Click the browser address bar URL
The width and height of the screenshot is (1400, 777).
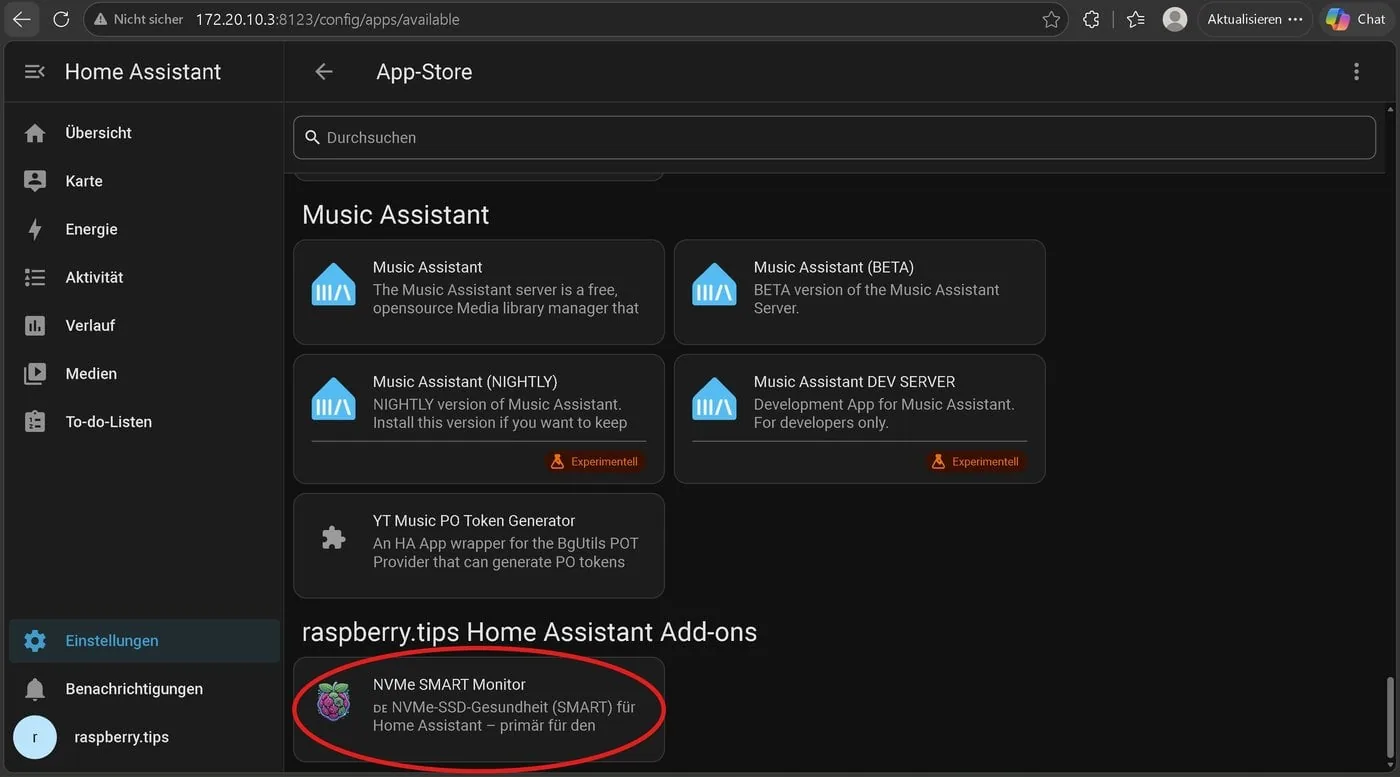[x=328, y=19]
